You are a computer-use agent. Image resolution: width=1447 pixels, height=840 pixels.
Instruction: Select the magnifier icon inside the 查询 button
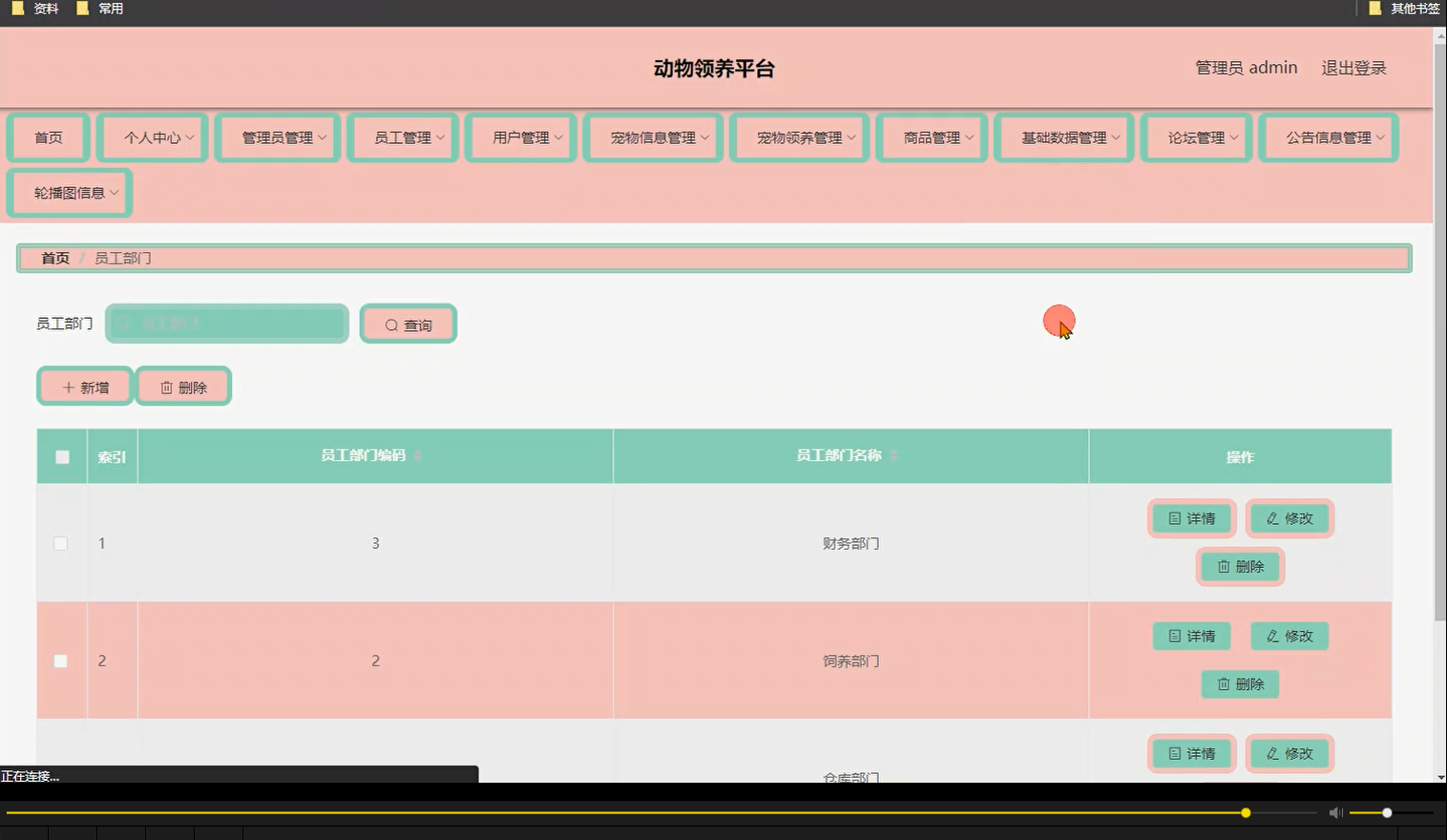pyautogui.click(x=390, y=325)
